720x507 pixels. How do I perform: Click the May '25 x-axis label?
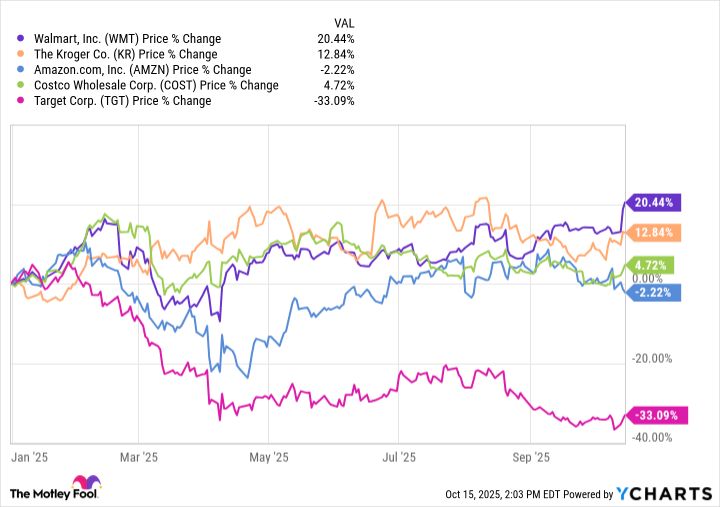pos(270,457)
